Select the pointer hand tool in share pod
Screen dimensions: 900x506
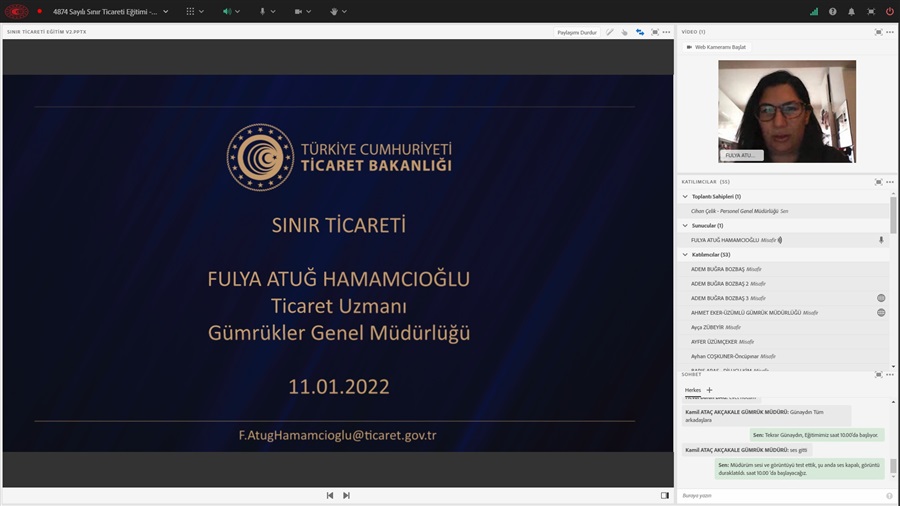coord(624,32)
